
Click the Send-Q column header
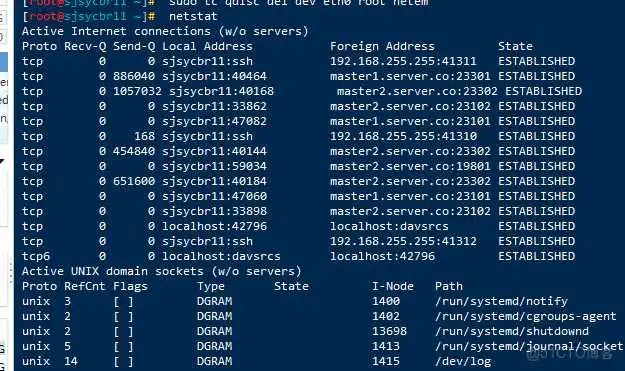134,47
